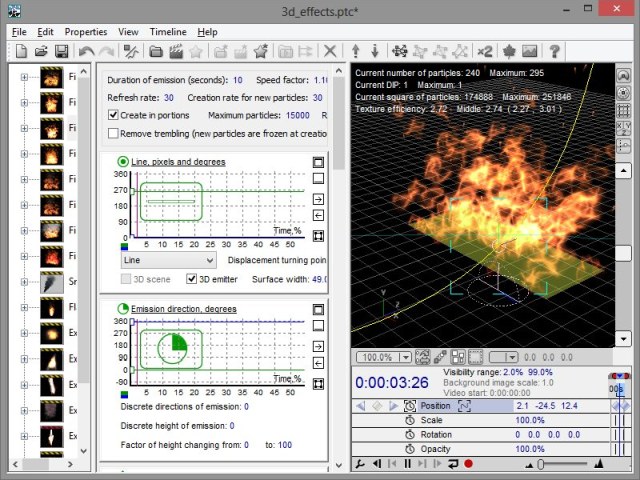Uncheck the 3D emitter checkbox
Screen dimensions: 640x480
(x=190, y=279)
